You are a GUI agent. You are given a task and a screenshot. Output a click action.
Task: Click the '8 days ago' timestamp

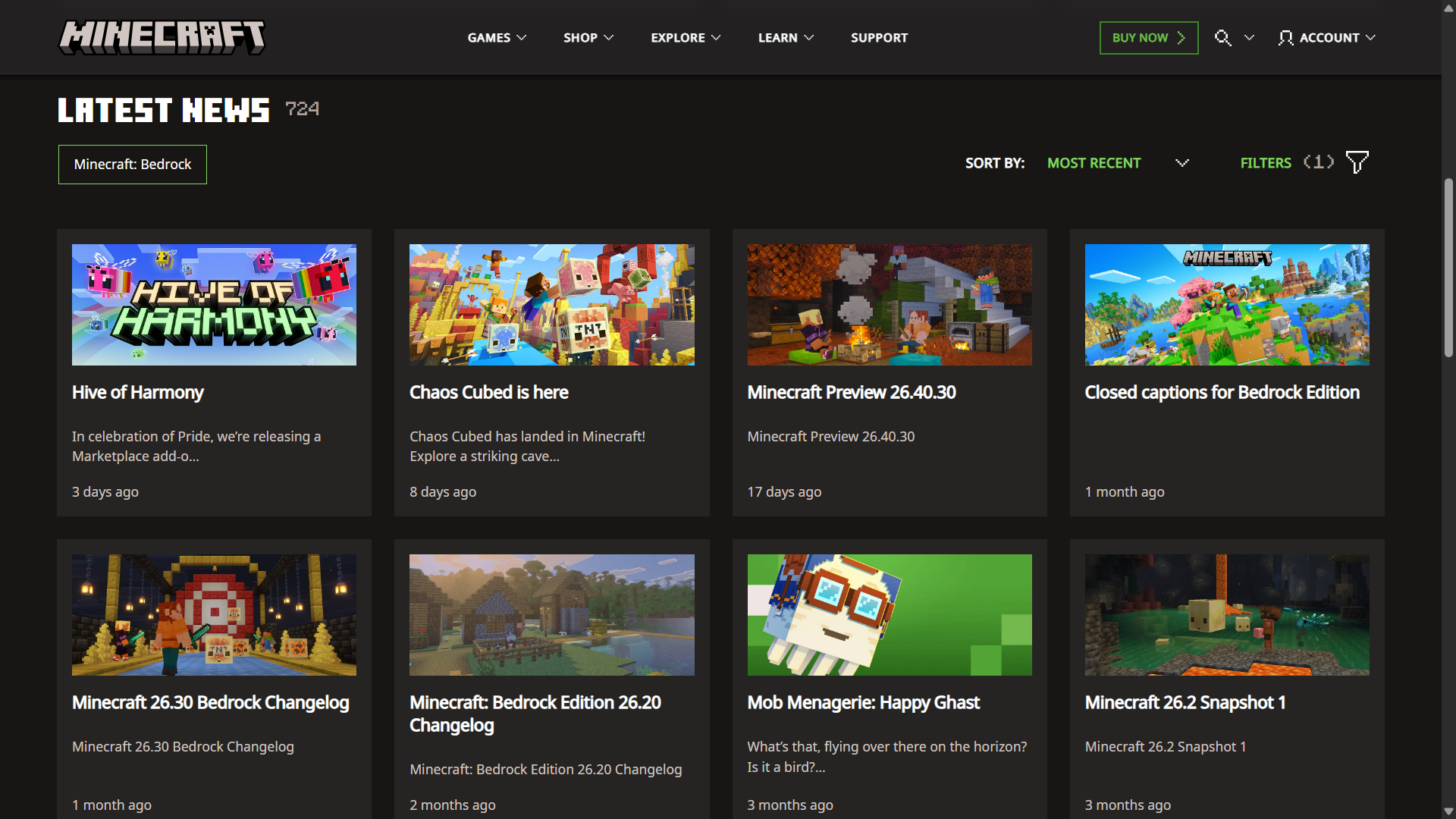point(443,492)
